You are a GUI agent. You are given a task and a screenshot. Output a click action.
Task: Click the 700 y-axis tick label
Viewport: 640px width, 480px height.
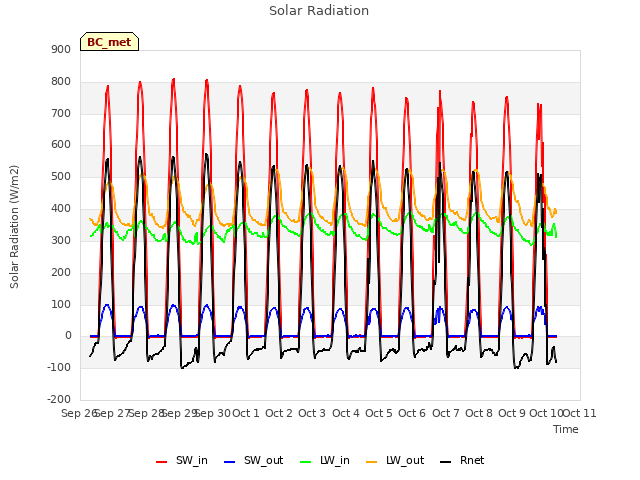pyautogui.click(x=61, y=113)
